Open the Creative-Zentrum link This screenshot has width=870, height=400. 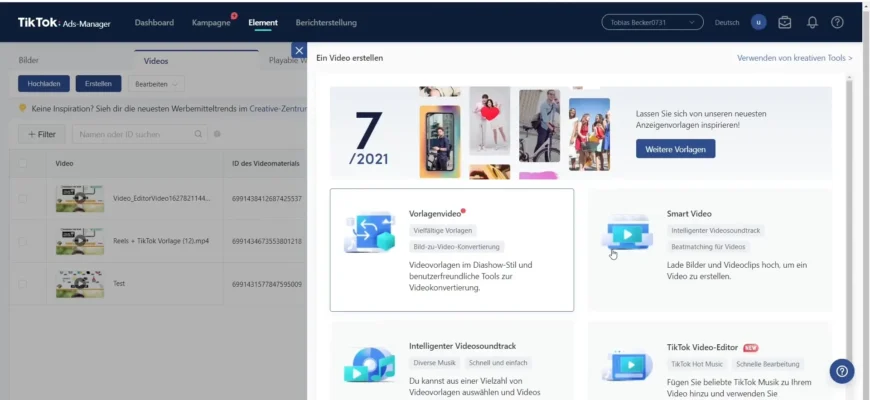(278, 109)
